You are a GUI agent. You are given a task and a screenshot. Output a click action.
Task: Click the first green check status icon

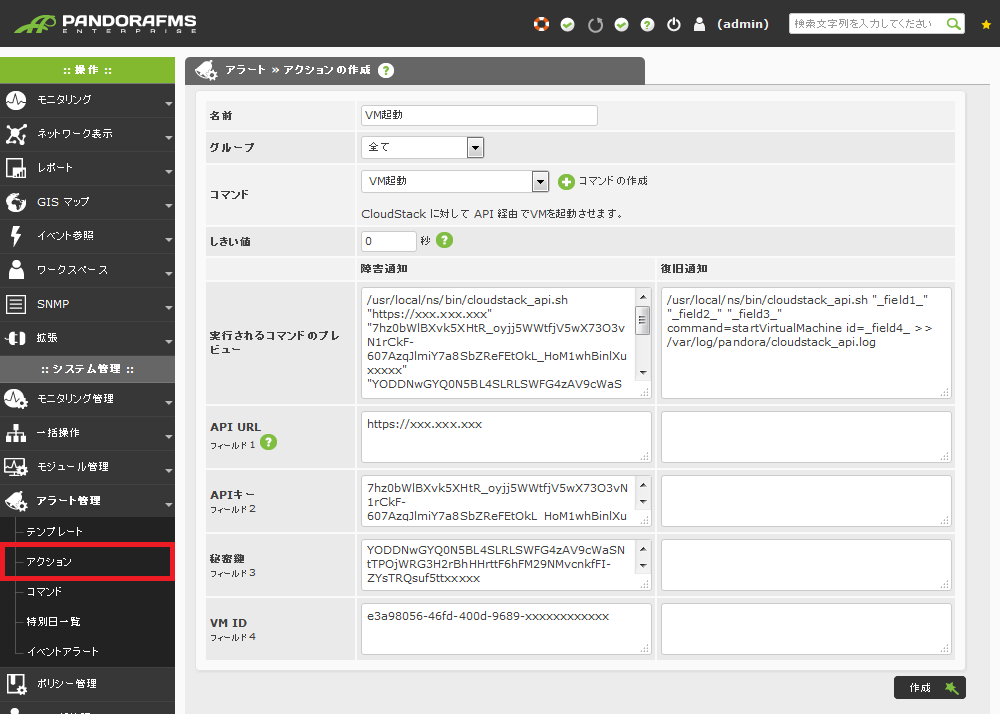[x=568, y=25]
